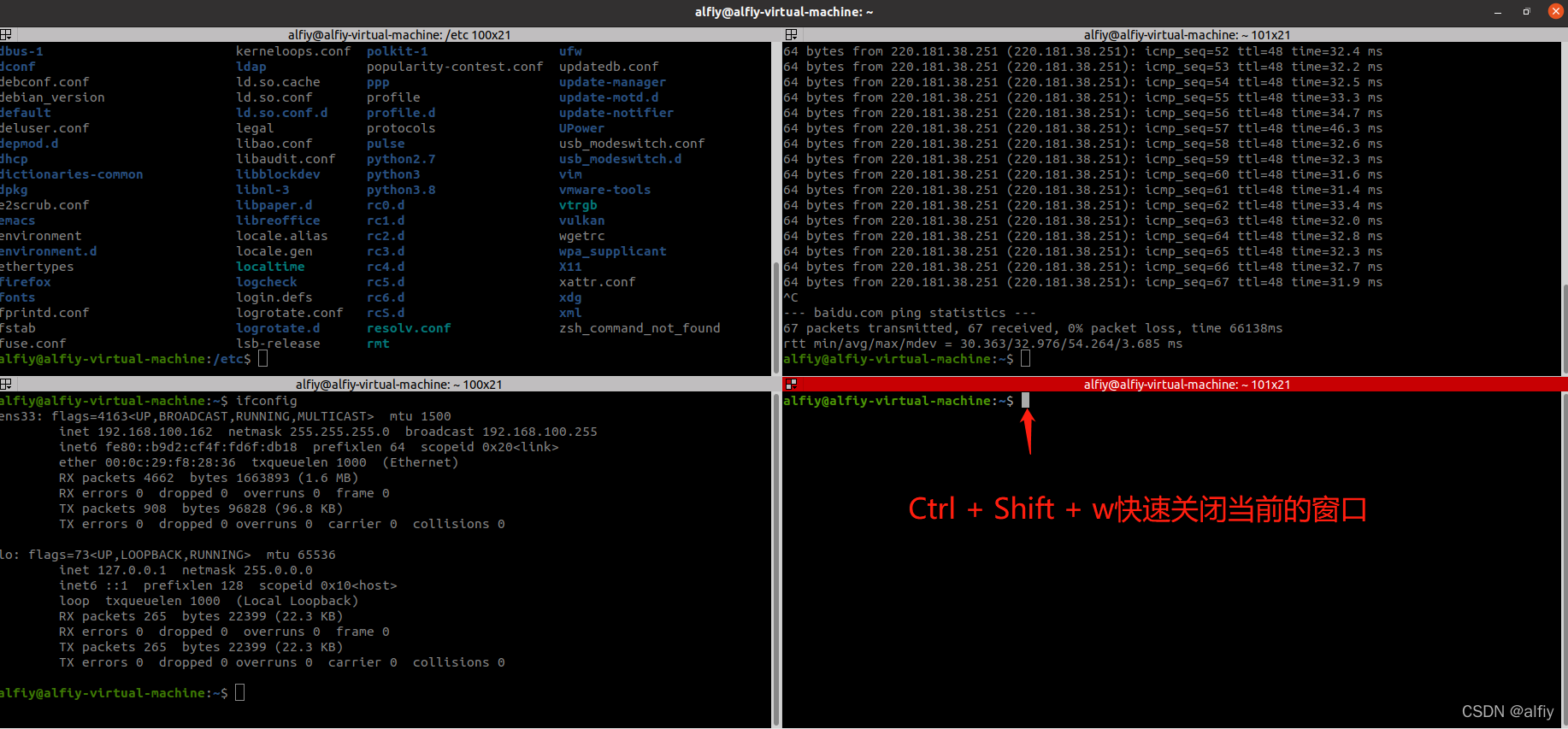Click 'dictionaries-common' in the listing
Image resolution: width=1568 pixels, height=729 pixels.
72,174
